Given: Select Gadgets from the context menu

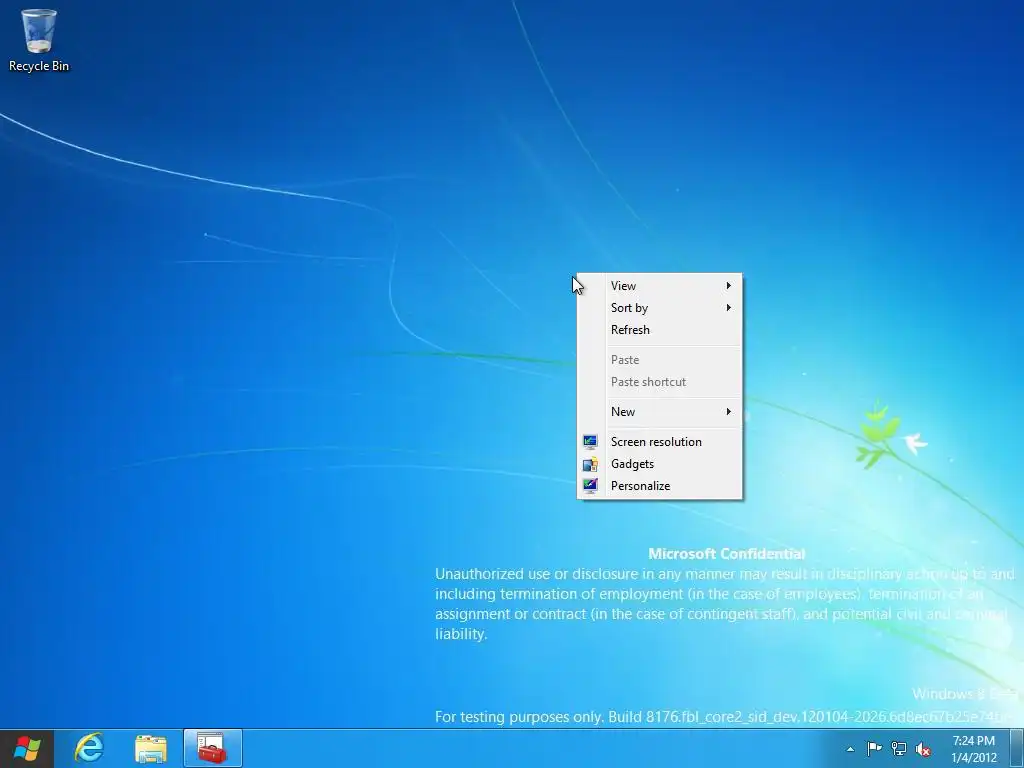Looking at the screenshot, I should (660, 464).
